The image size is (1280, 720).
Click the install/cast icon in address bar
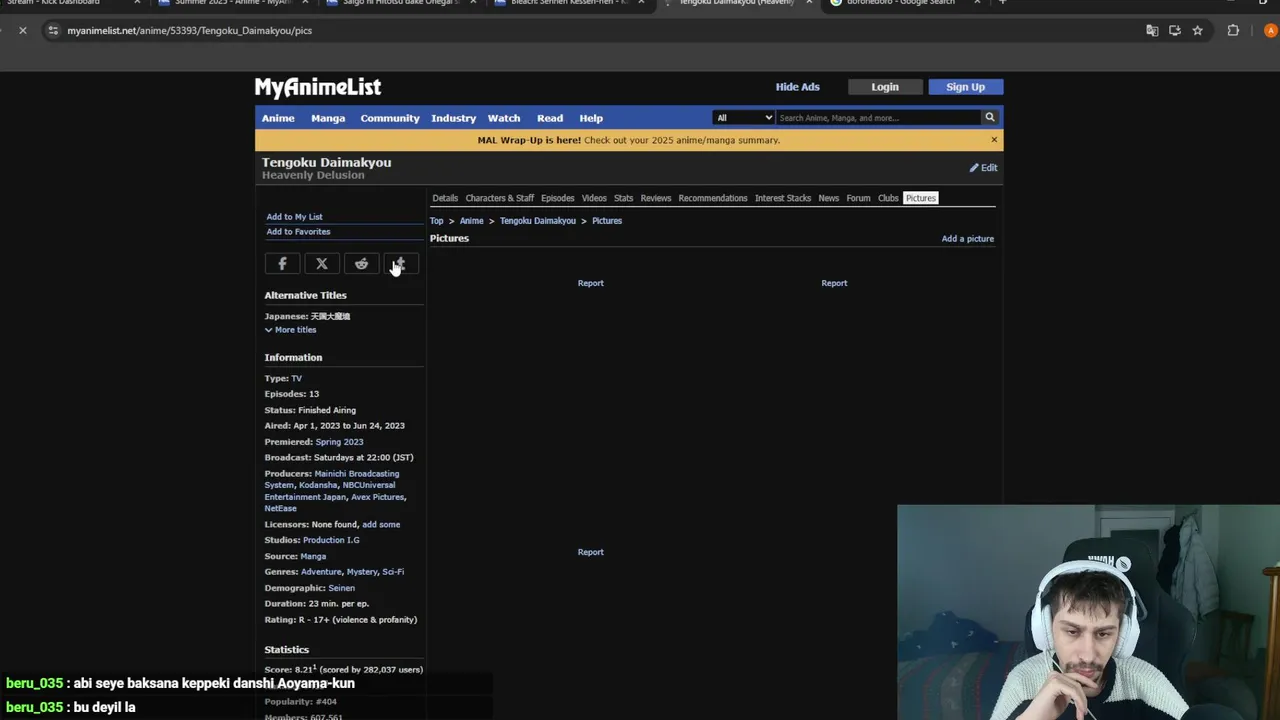tap(1175, 31)
